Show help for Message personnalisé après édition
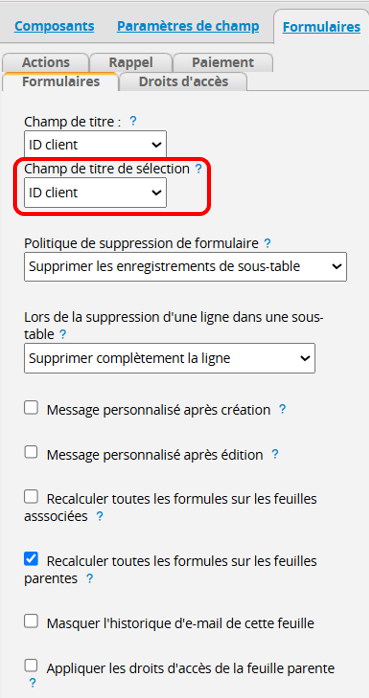 [275, 455]
